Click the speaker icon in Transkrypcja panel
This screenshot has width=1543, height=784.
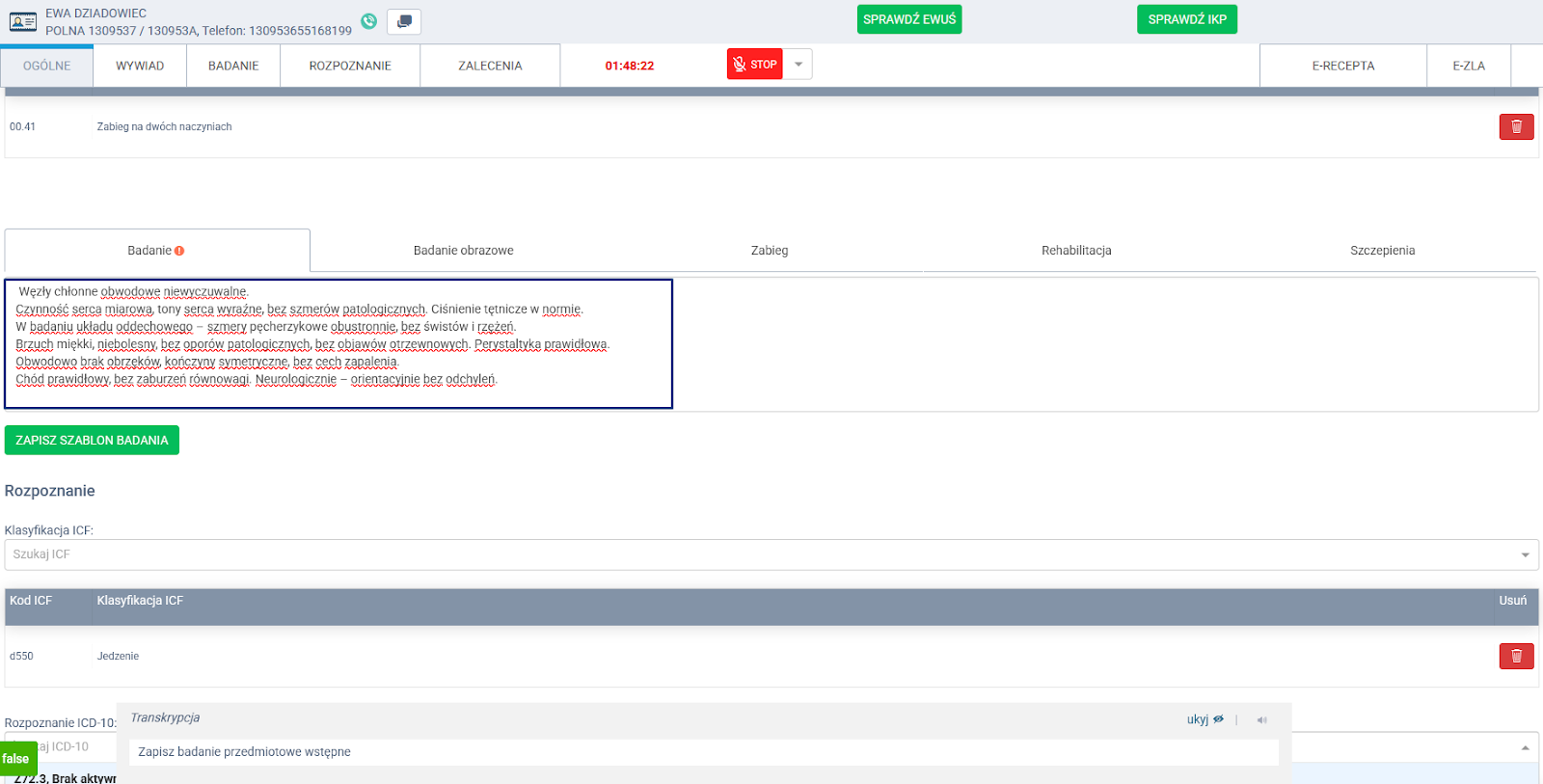pyautogui.click(x=1261, y=719)
